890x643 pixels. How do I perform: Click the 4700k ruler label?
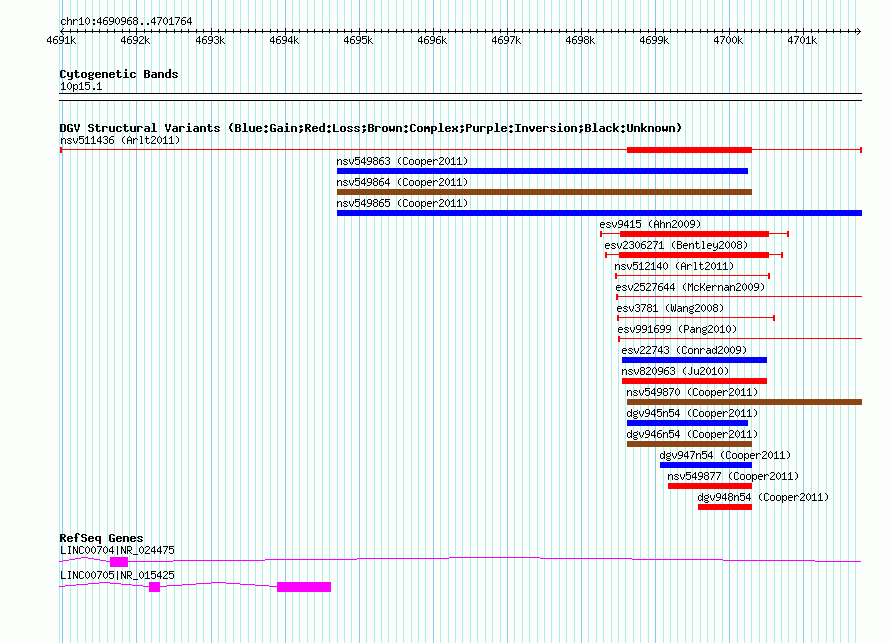(728, 40)
